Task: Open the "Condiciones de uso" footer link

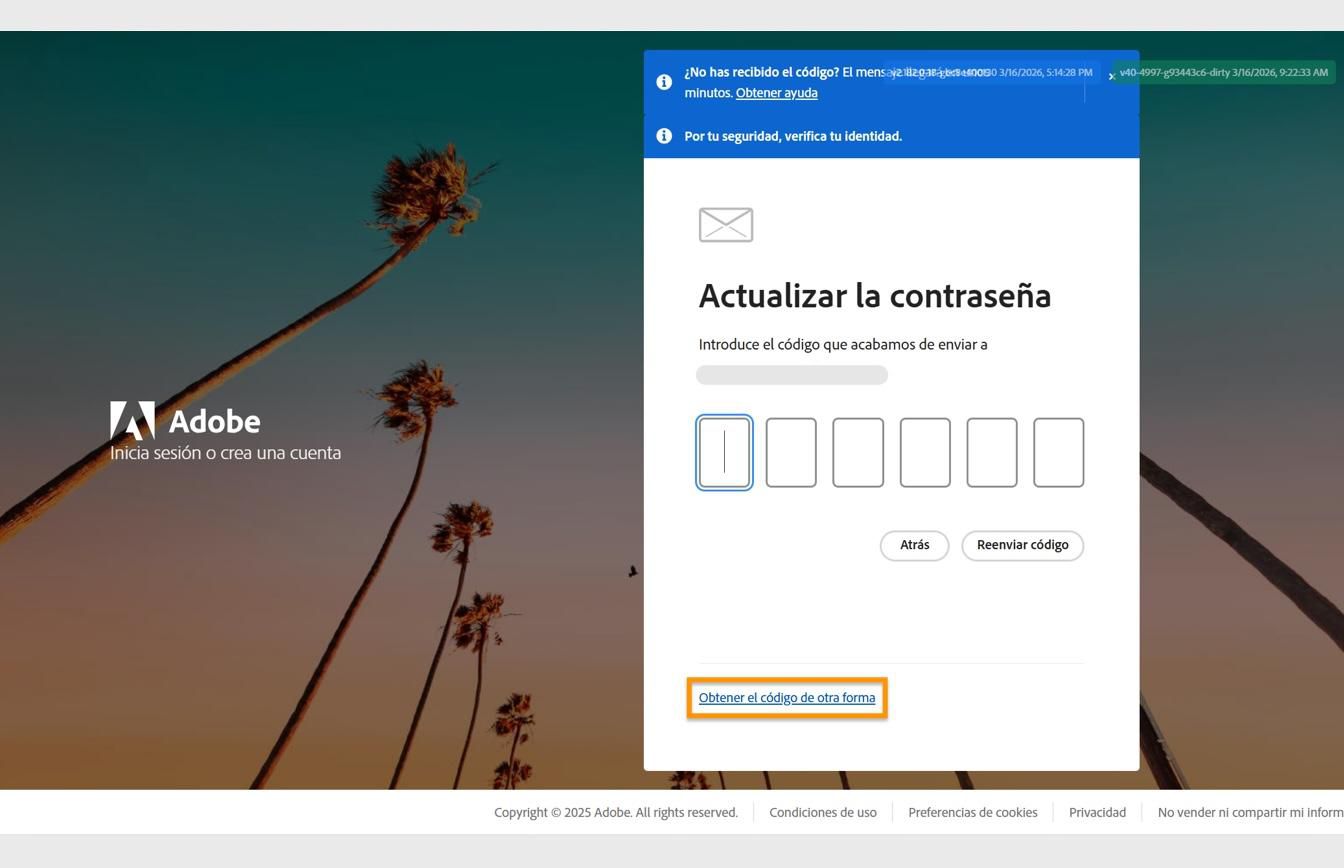Action: coord(822,812)
